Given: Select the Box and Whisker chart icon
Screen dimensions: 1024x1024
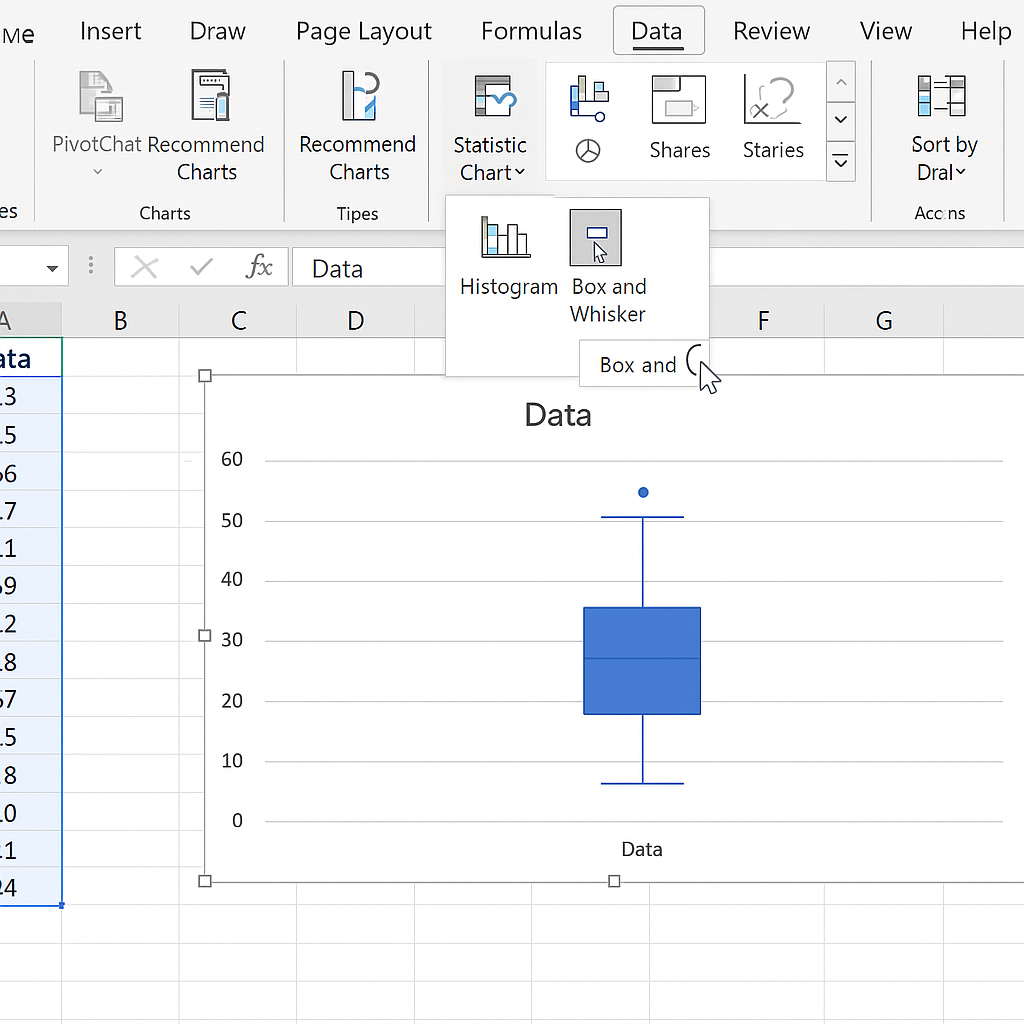Looking at the screenshot, I should point(596,238).
